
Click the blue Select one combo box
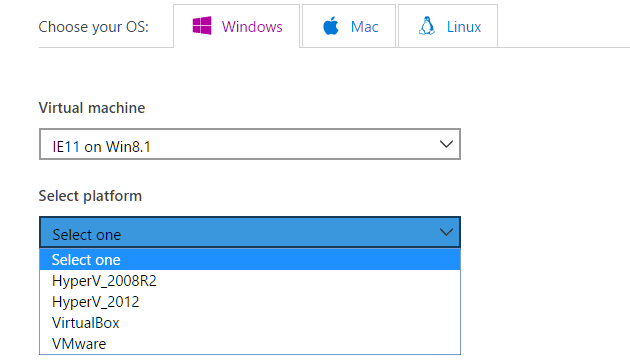[x=250, y=232]
